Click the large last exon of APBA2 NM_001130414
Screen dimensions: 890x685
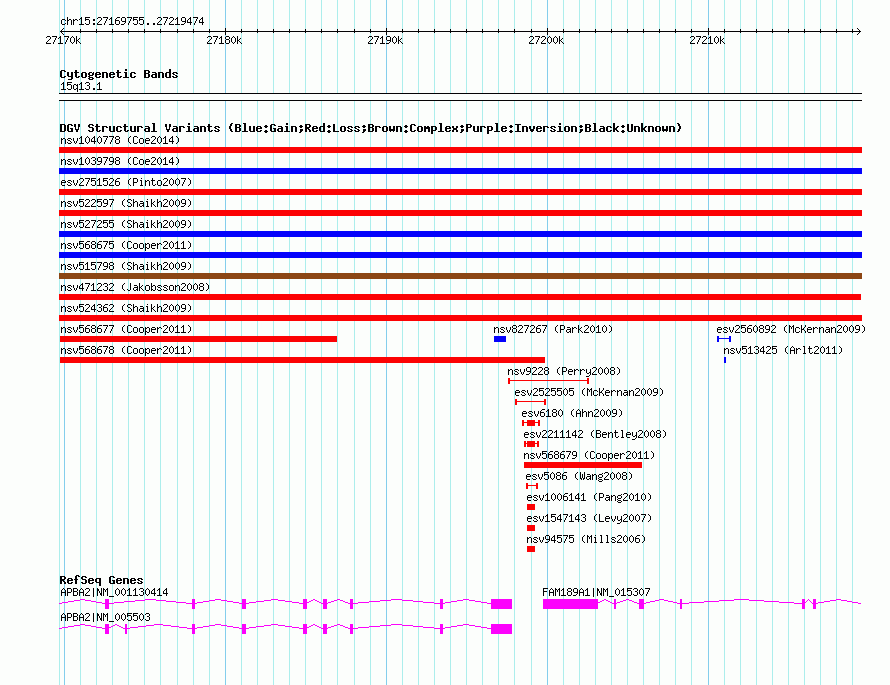(x=501, y=604)
